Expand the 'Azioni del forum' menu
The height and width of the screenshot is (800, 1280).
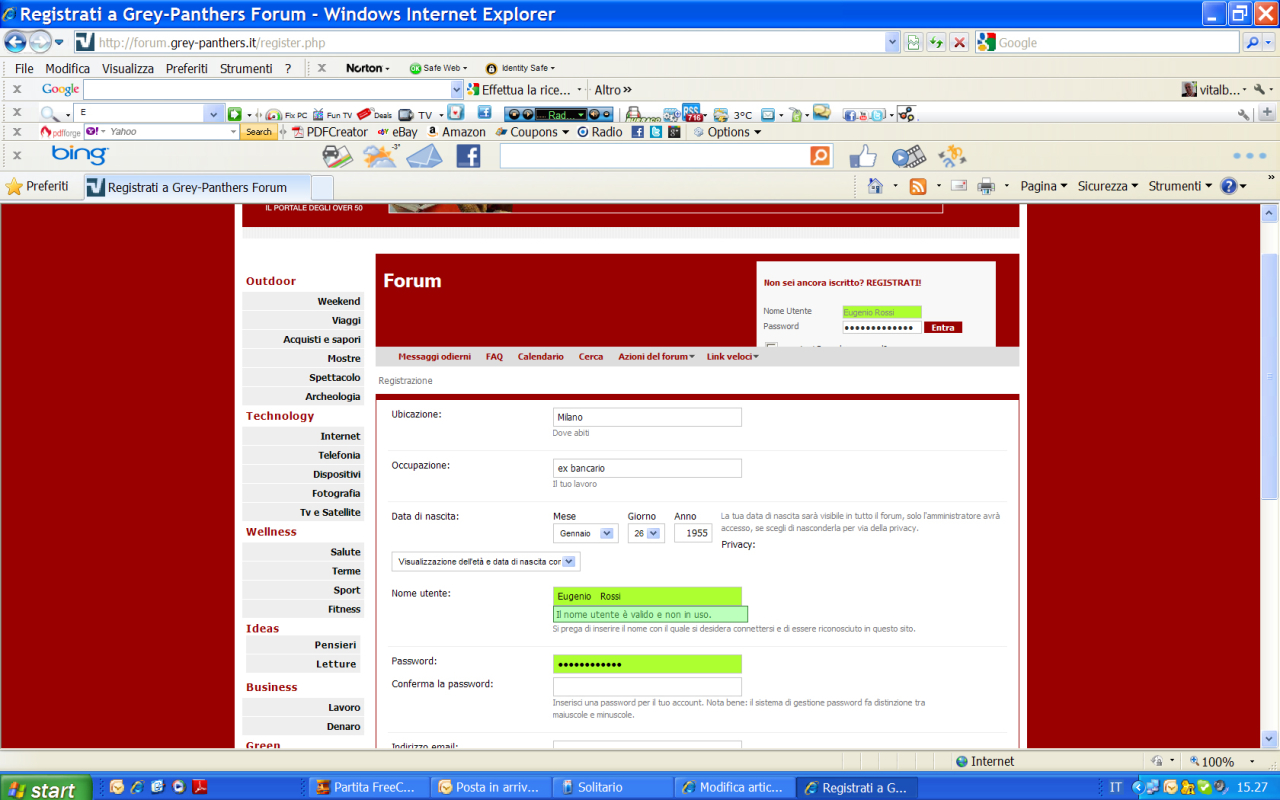656,357
